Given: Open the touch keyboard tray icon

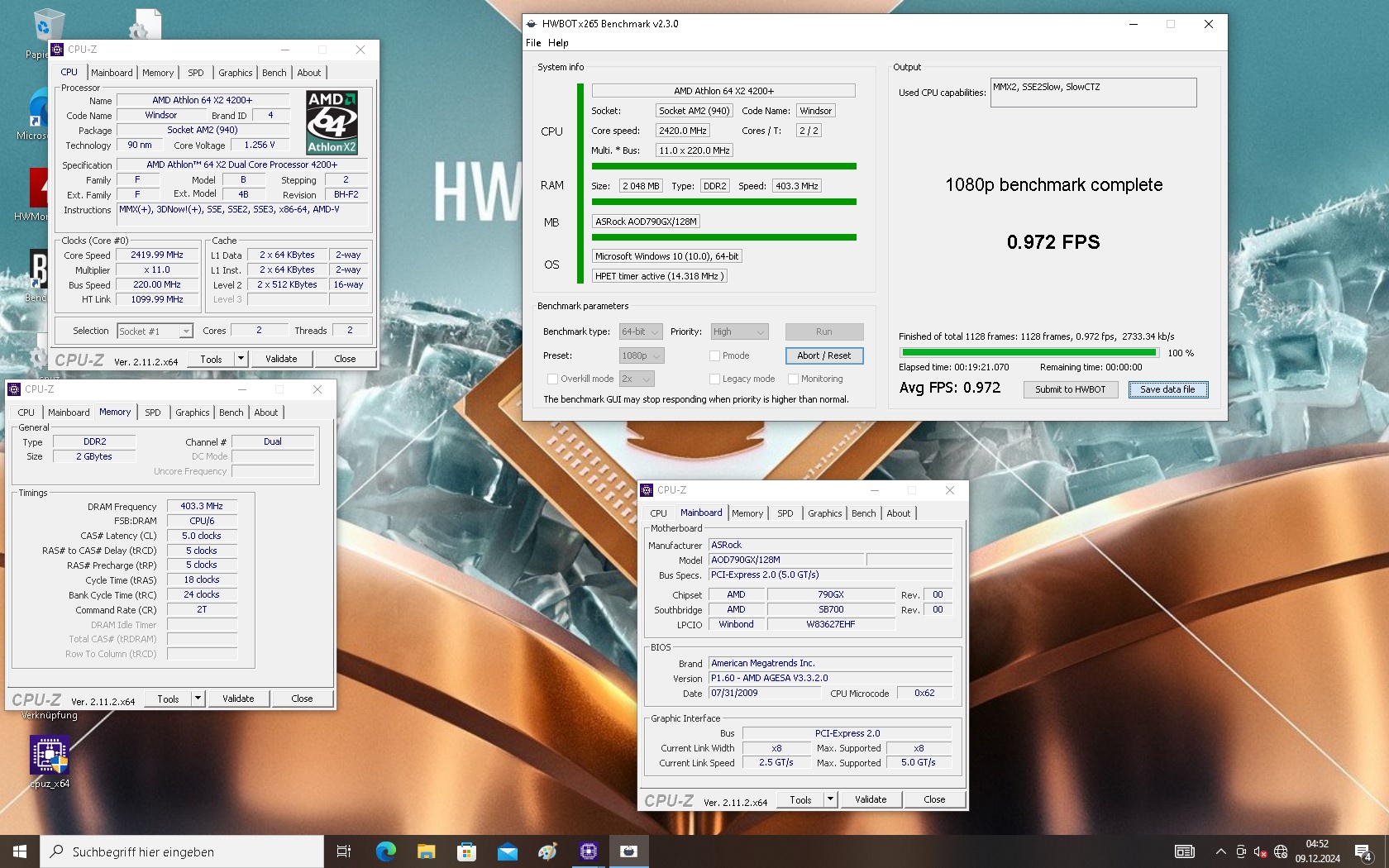Looking at the screenshot, I should click(x=1184, y=851).
